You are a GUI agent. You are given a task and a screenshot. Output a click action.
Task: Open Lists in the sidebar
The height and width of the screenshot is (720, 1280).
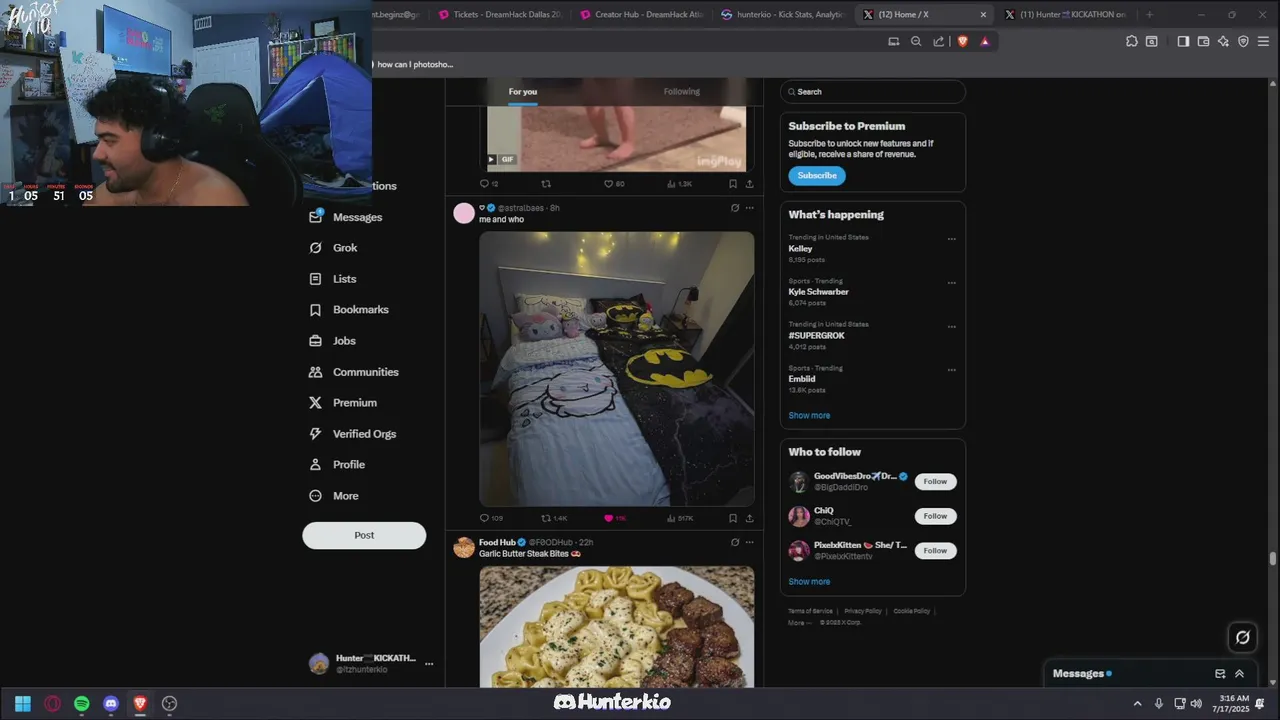click(x=333, y=279)
